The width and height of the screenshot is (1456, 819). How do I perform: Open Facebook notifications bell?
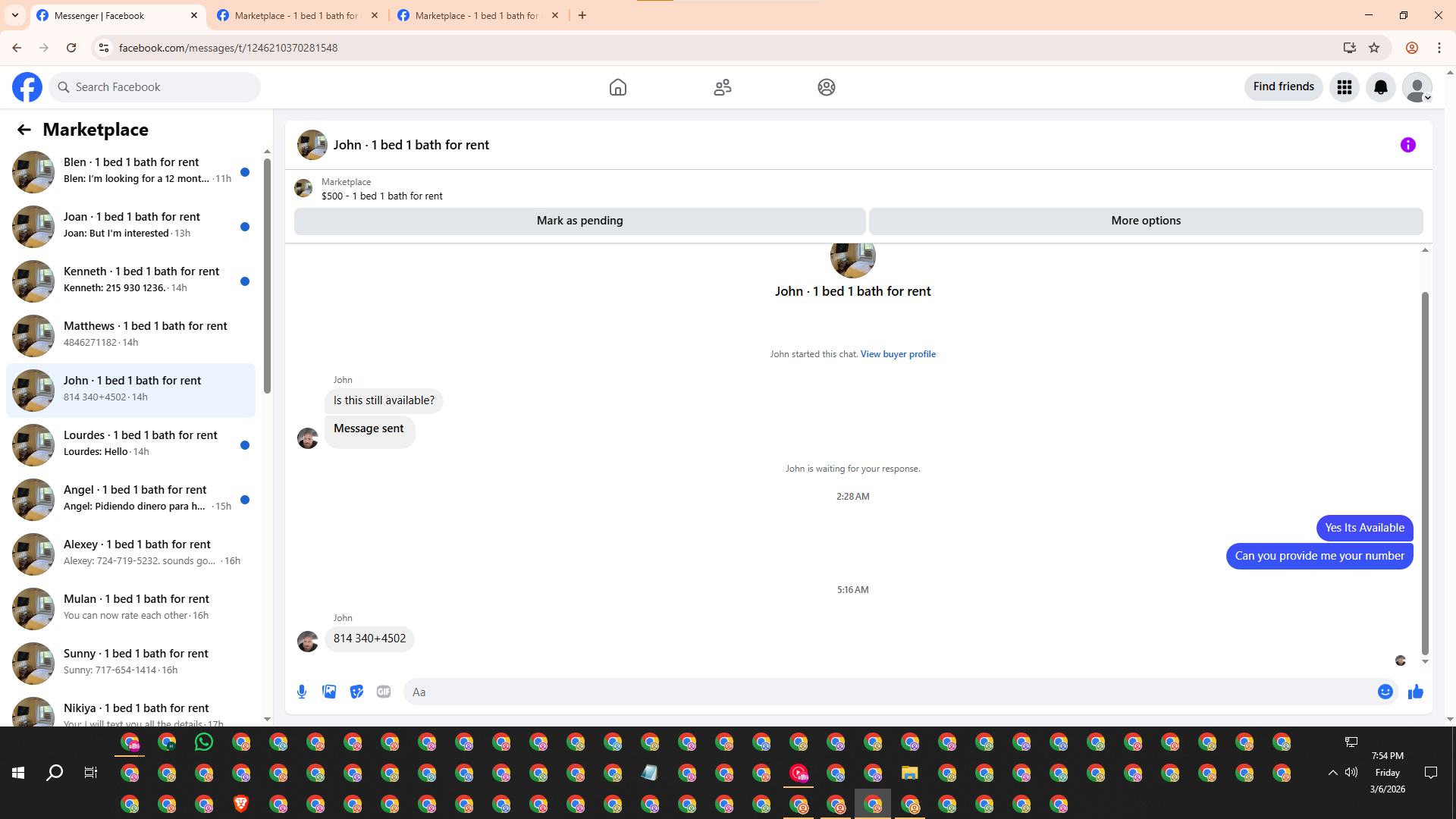[x=1380, y=87]
